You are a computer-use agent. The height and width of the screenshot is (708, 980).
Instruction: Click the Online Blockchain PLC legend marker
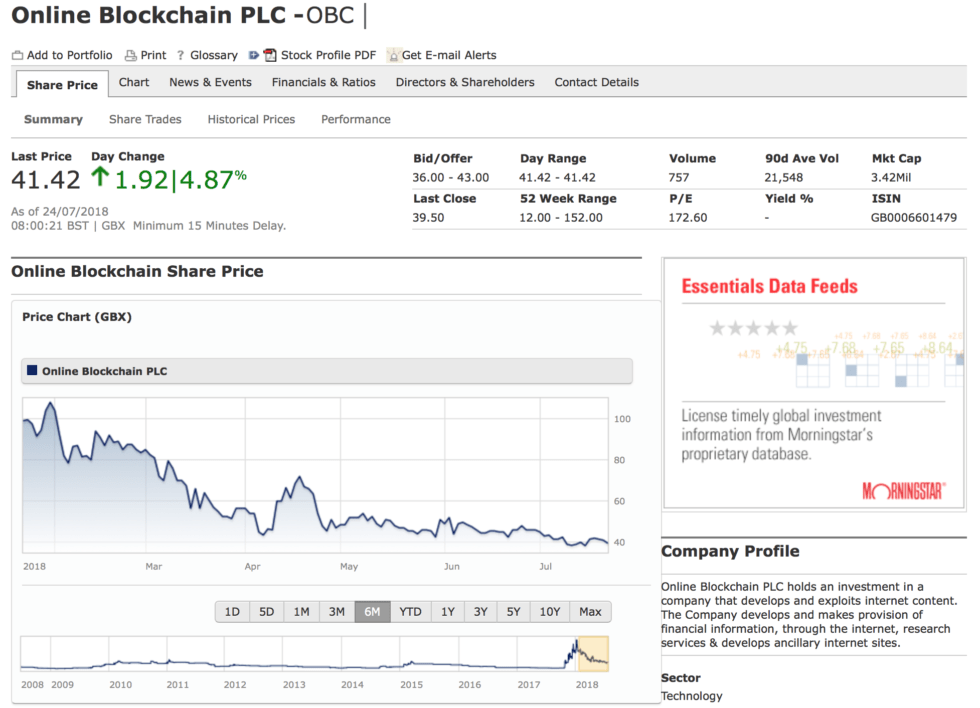(x=32, y=370)
